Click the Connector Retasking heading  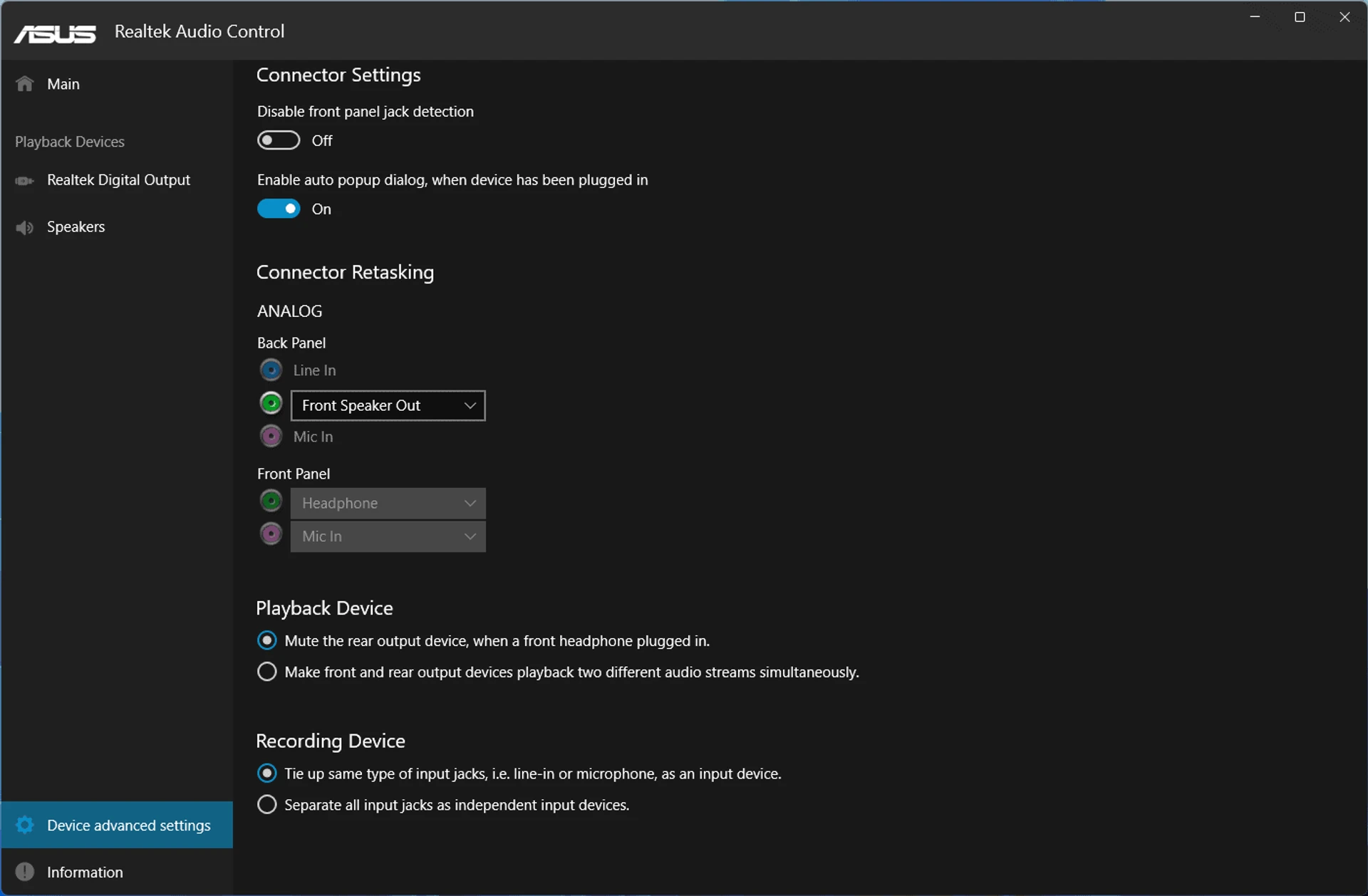[345, 272]
